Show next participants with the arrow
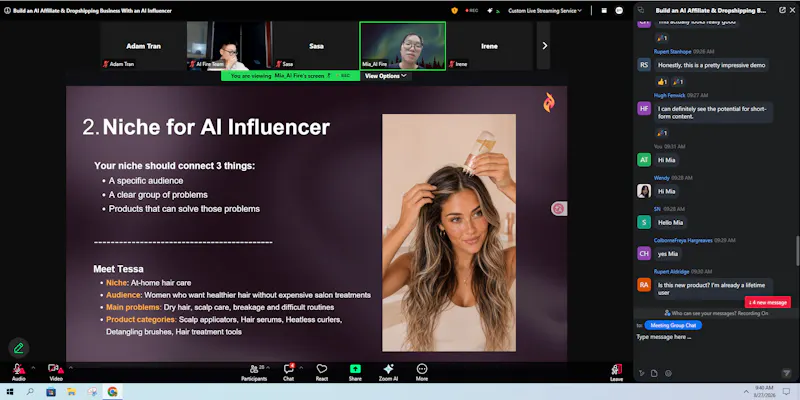This screenshot has height=400, width=800. [544, 45]
